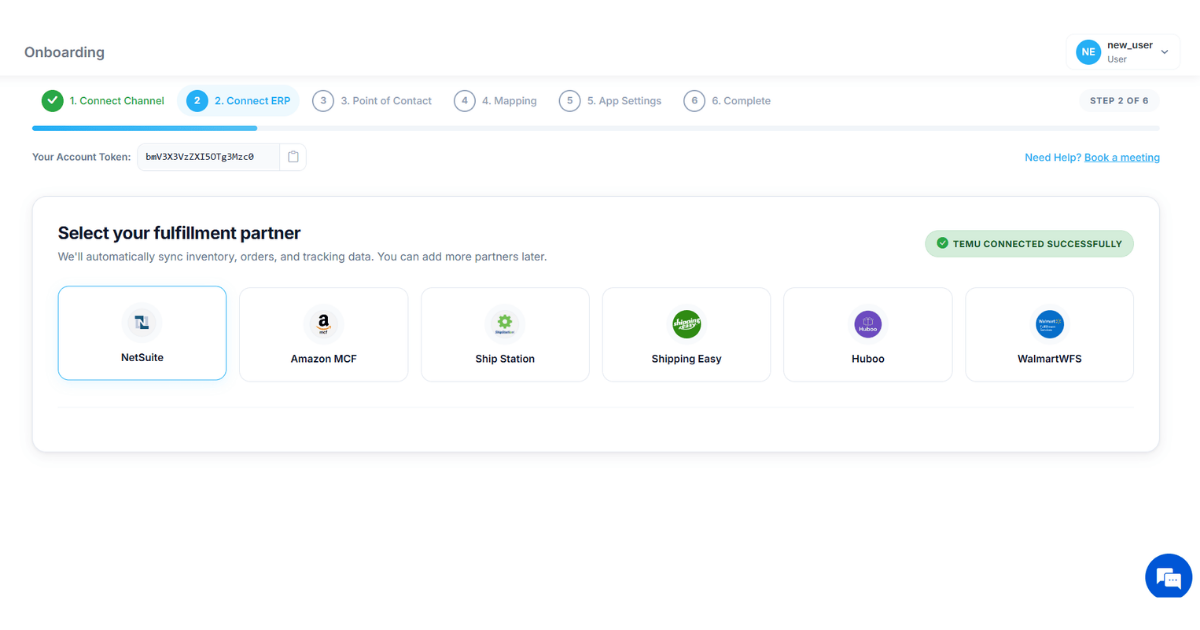Choose the WalmartWFS partner label
Image resolution: width=1200 pixels, height=630 pixels.
(1049, 359)
